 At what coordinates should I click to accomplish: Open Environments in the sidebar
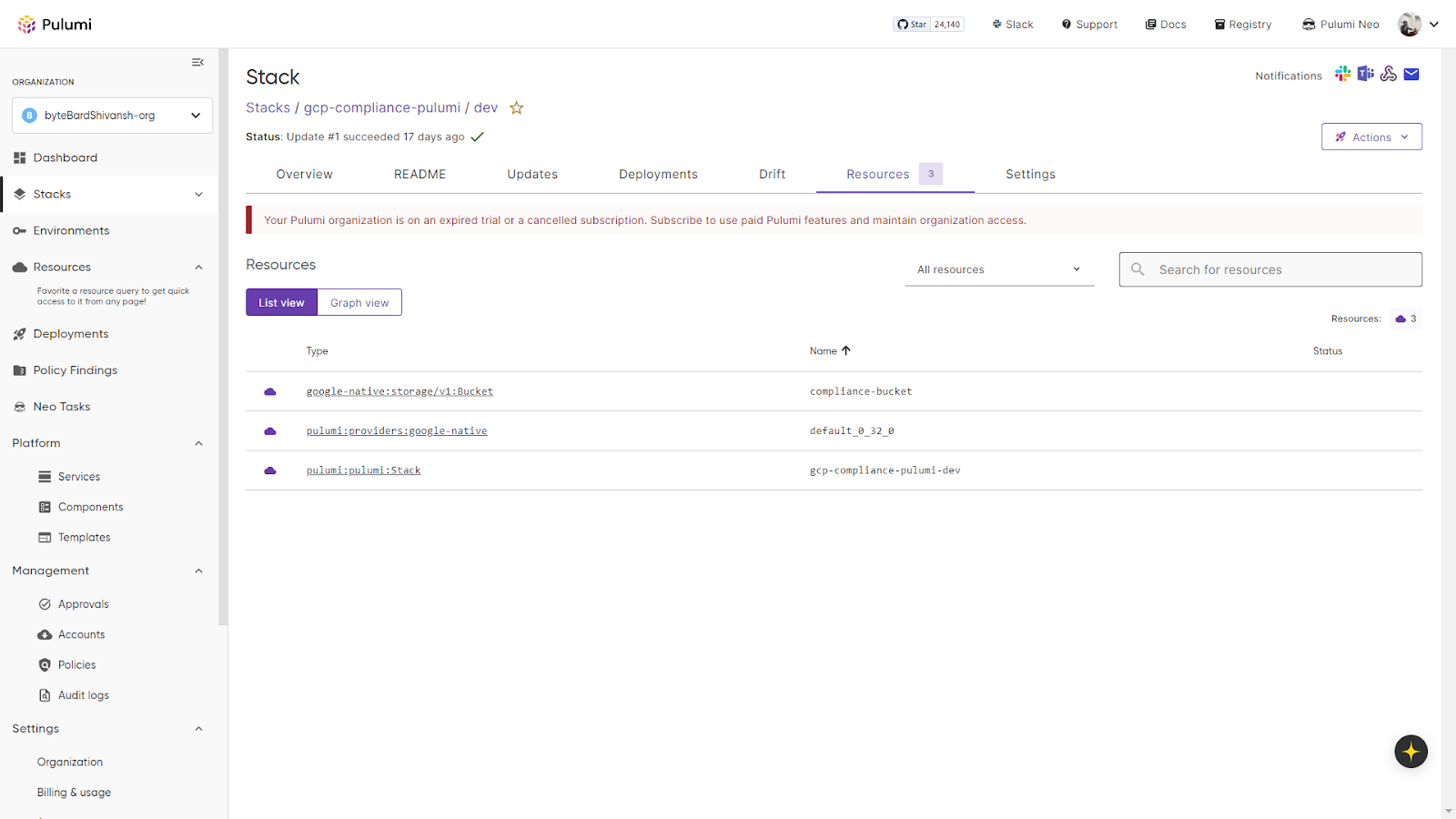[71, 230]
